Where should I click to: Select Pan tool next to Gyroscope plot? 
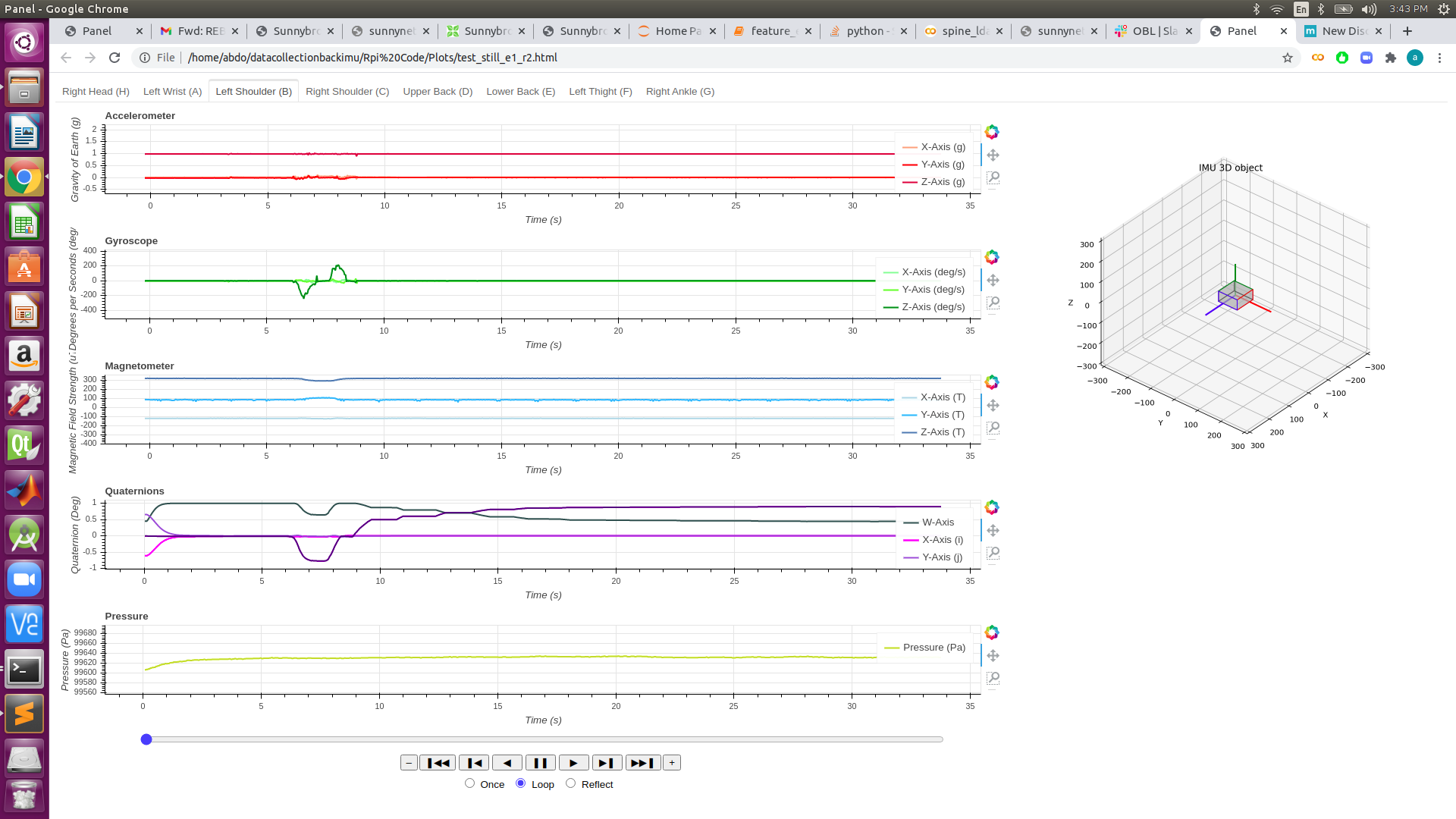coord(993,280)
